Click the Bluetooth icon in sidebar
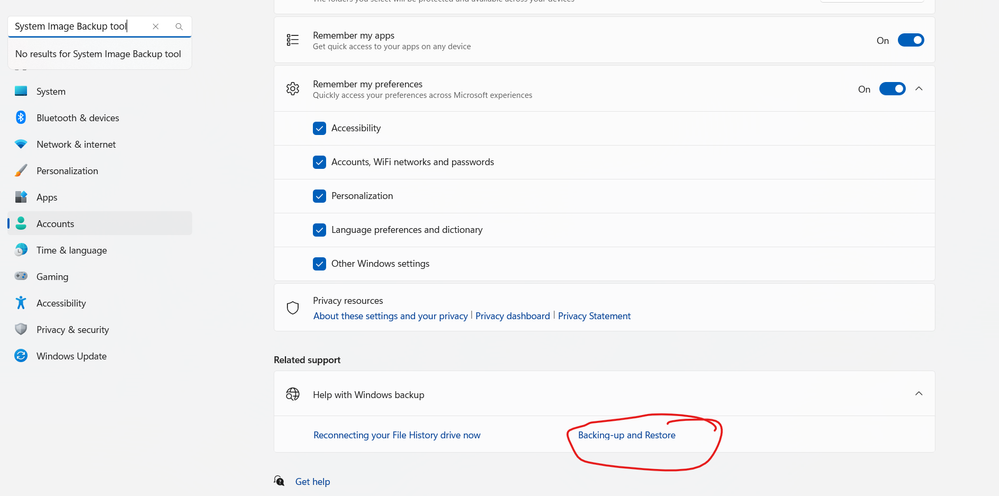The width and height of the screenshot is (999, 496). point(21,118)
